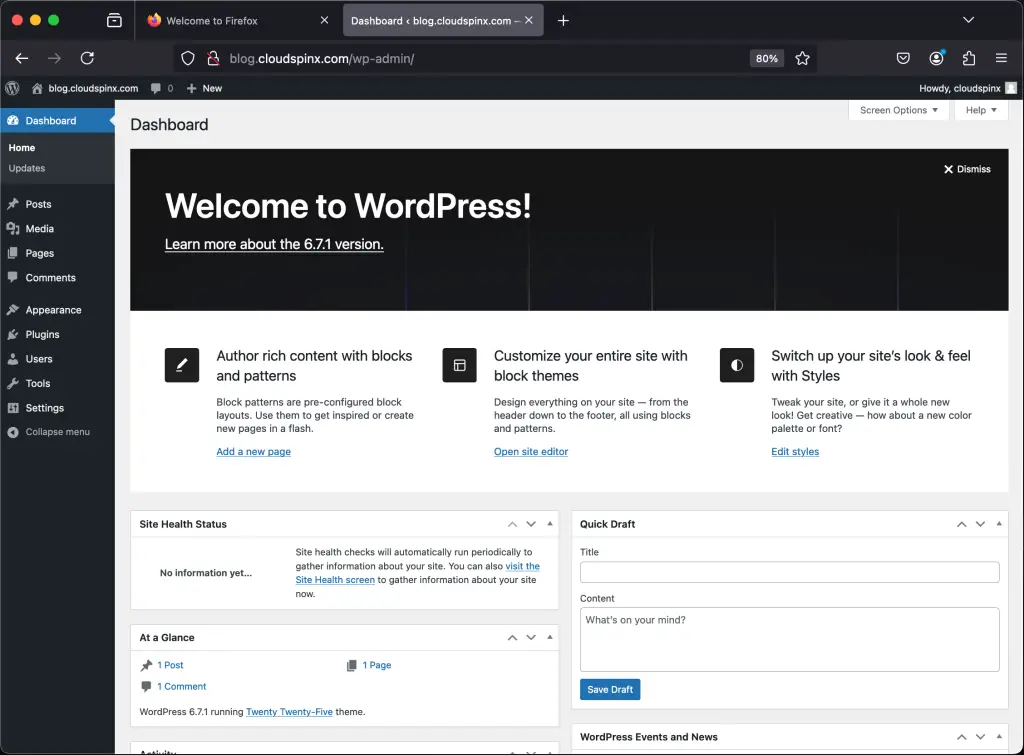Open Tools using the wrench icon
Screen dimensions: 1024x755
click(x=14, y=383)
